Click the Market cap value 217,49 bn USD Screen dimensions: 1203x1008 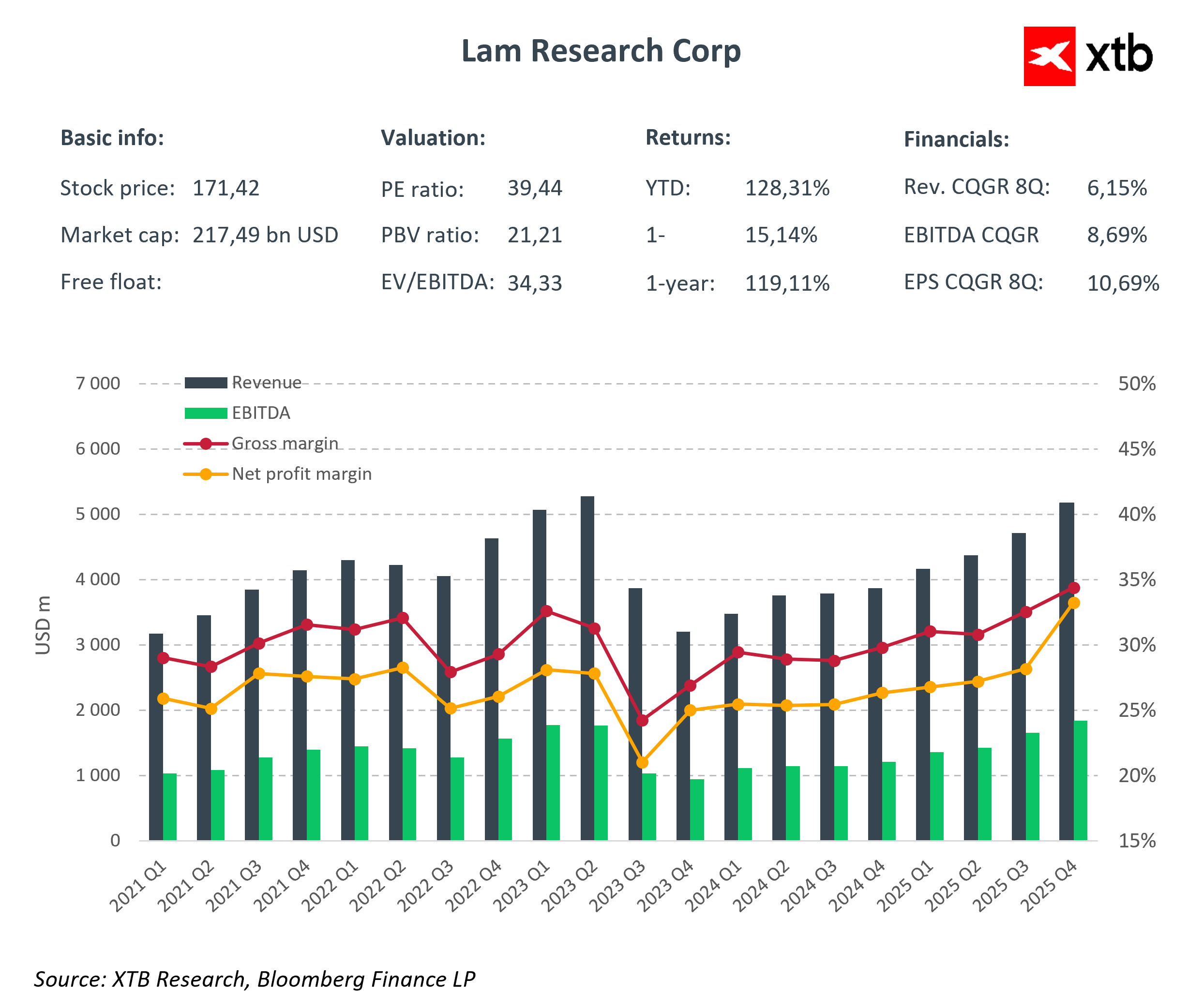point(265,234)
